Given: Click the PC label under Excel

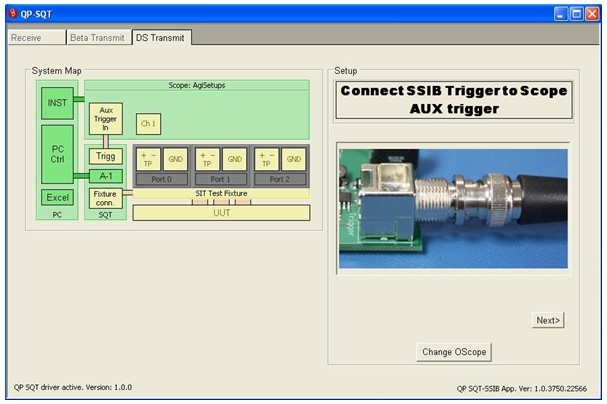Looking at the screenshot, I should [57, 215].
